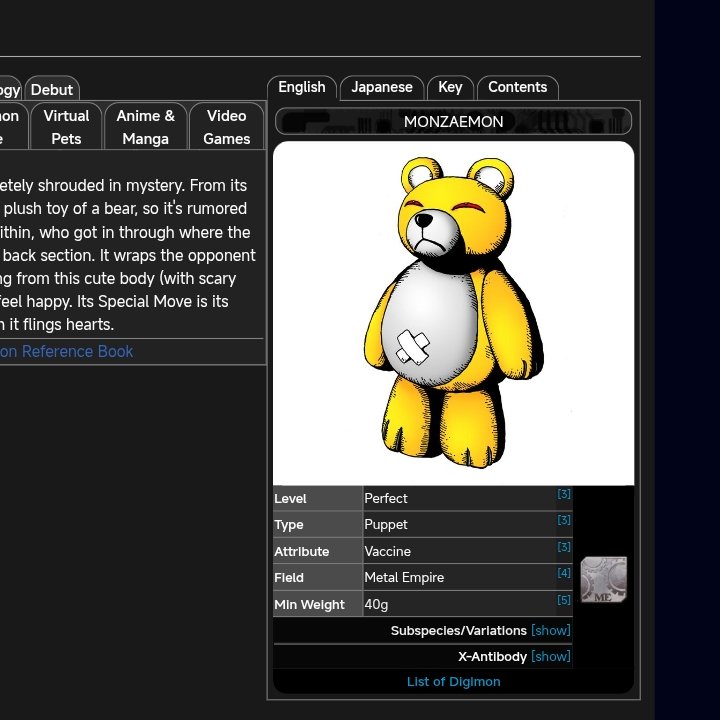Open the Metal Empire field icon
The width and height of the screenshot is (720, 720).
[603, 579]
